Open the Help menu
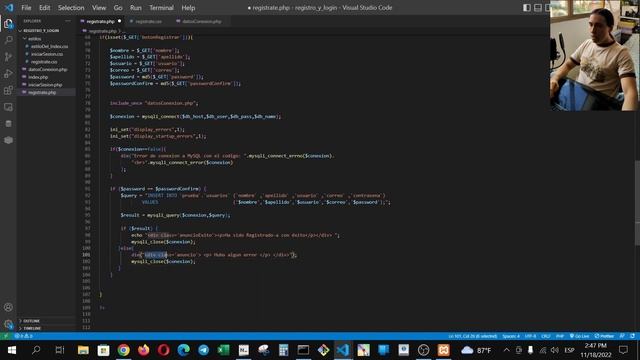 pos(188,8)
